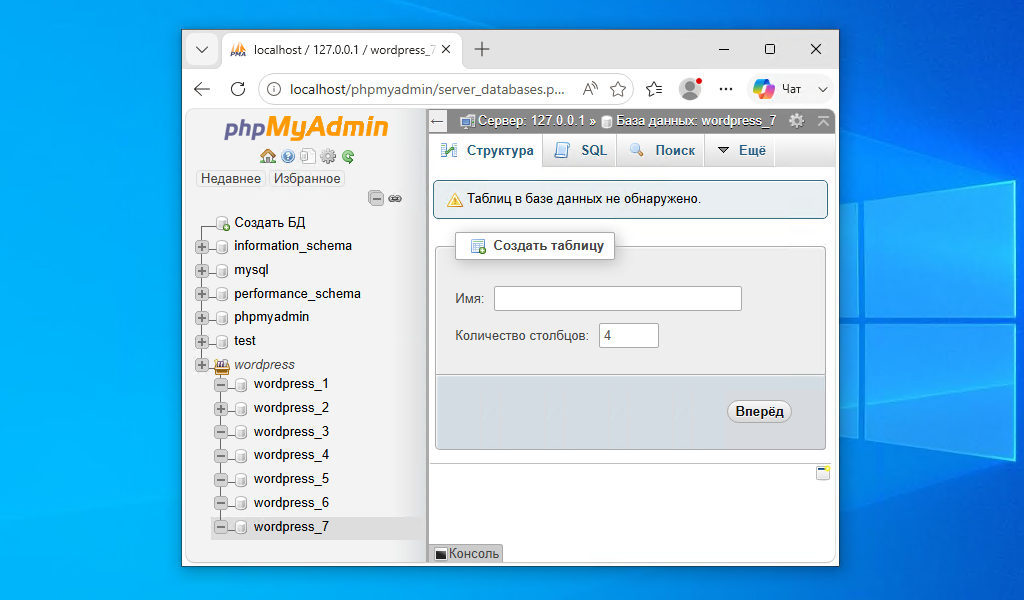Hide navigation panel with left arrow

coord(437,121)
